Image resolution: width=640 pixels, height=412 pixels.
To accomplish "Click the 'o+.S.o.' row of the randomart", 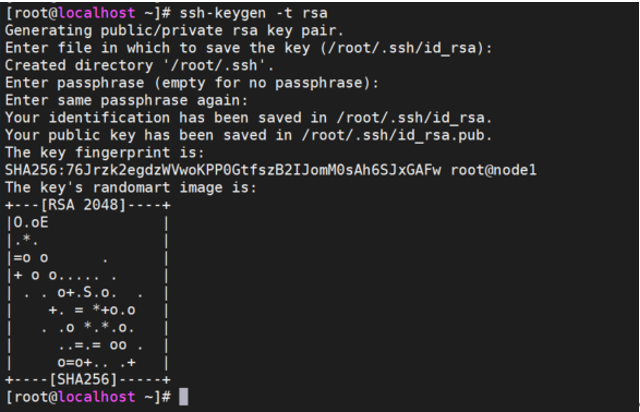I will click(88, 293).
